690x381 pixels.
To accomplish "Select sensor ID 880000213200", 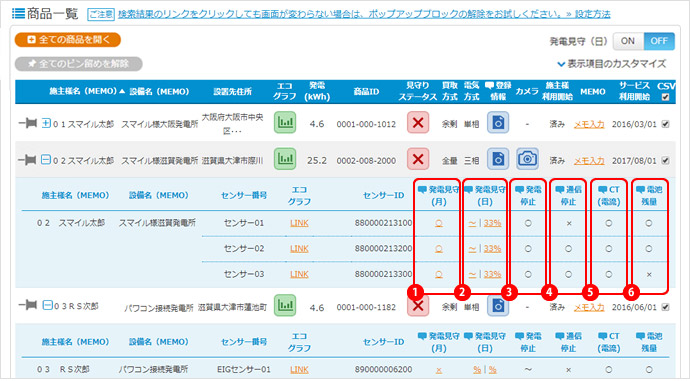I will coord(383,249).
